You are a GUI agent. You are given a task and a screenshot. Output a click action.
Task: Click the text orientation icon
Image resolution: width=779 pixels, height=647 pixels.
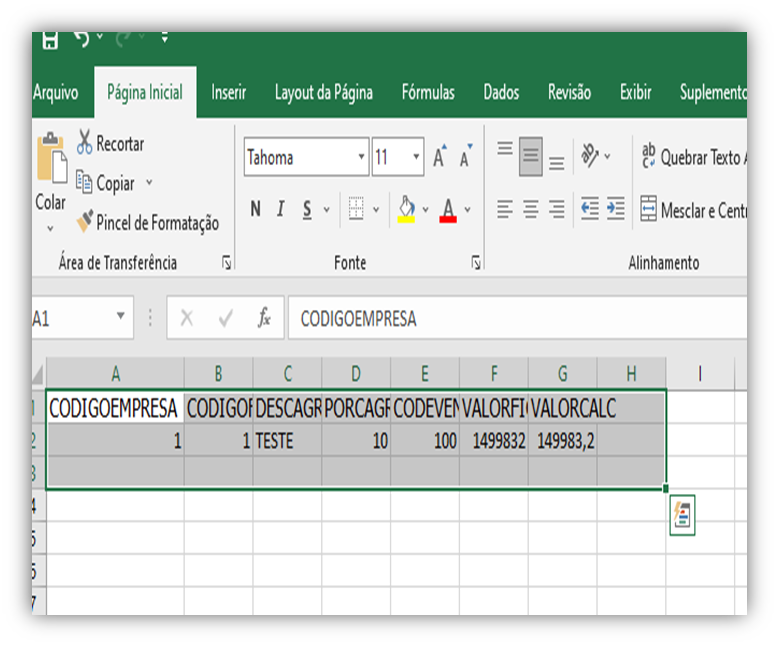pos(590,156)
